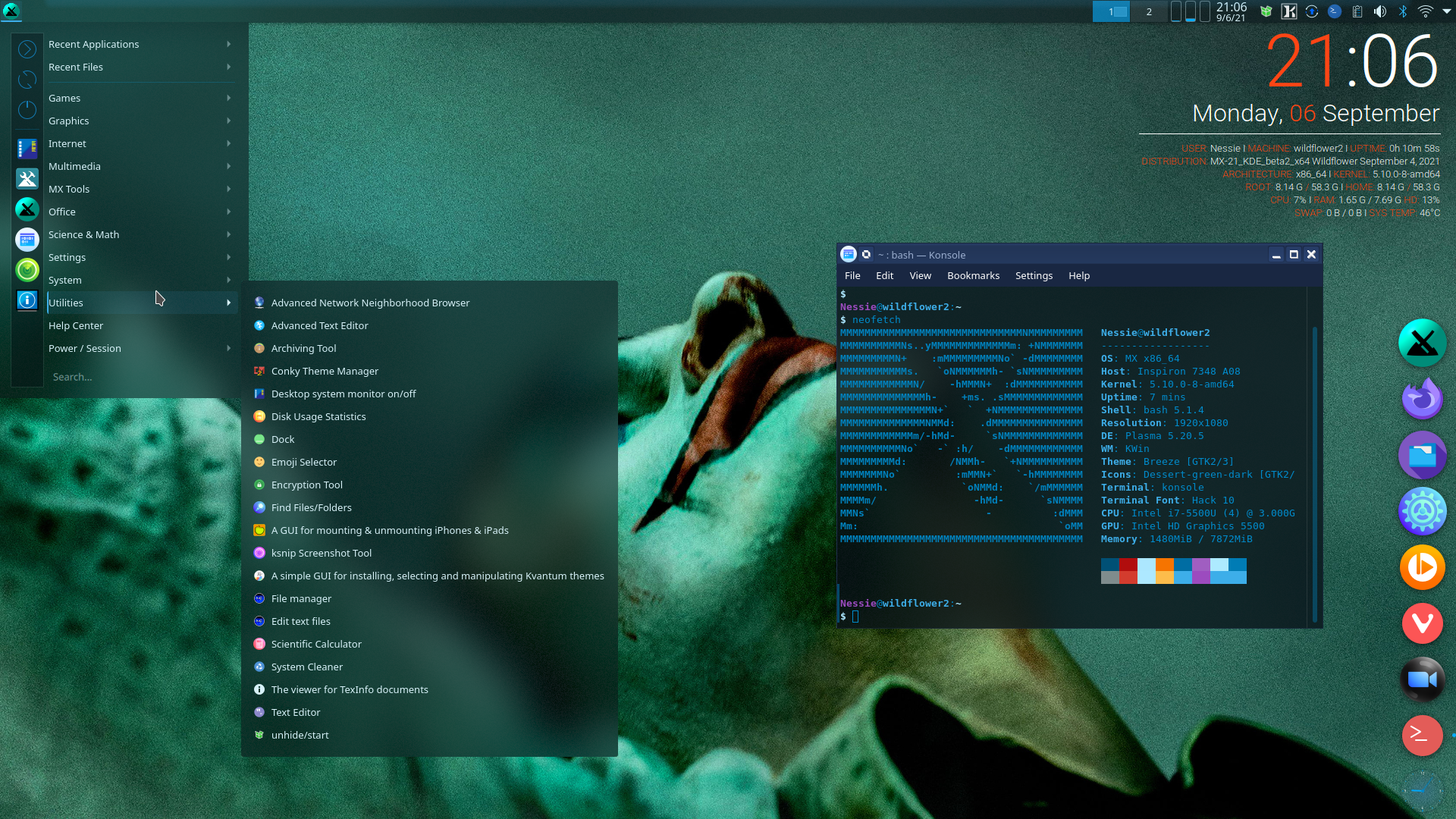The height and width of the screenshot is (819, 1456).
Task: Open System Cleaner
Action: 429,667
